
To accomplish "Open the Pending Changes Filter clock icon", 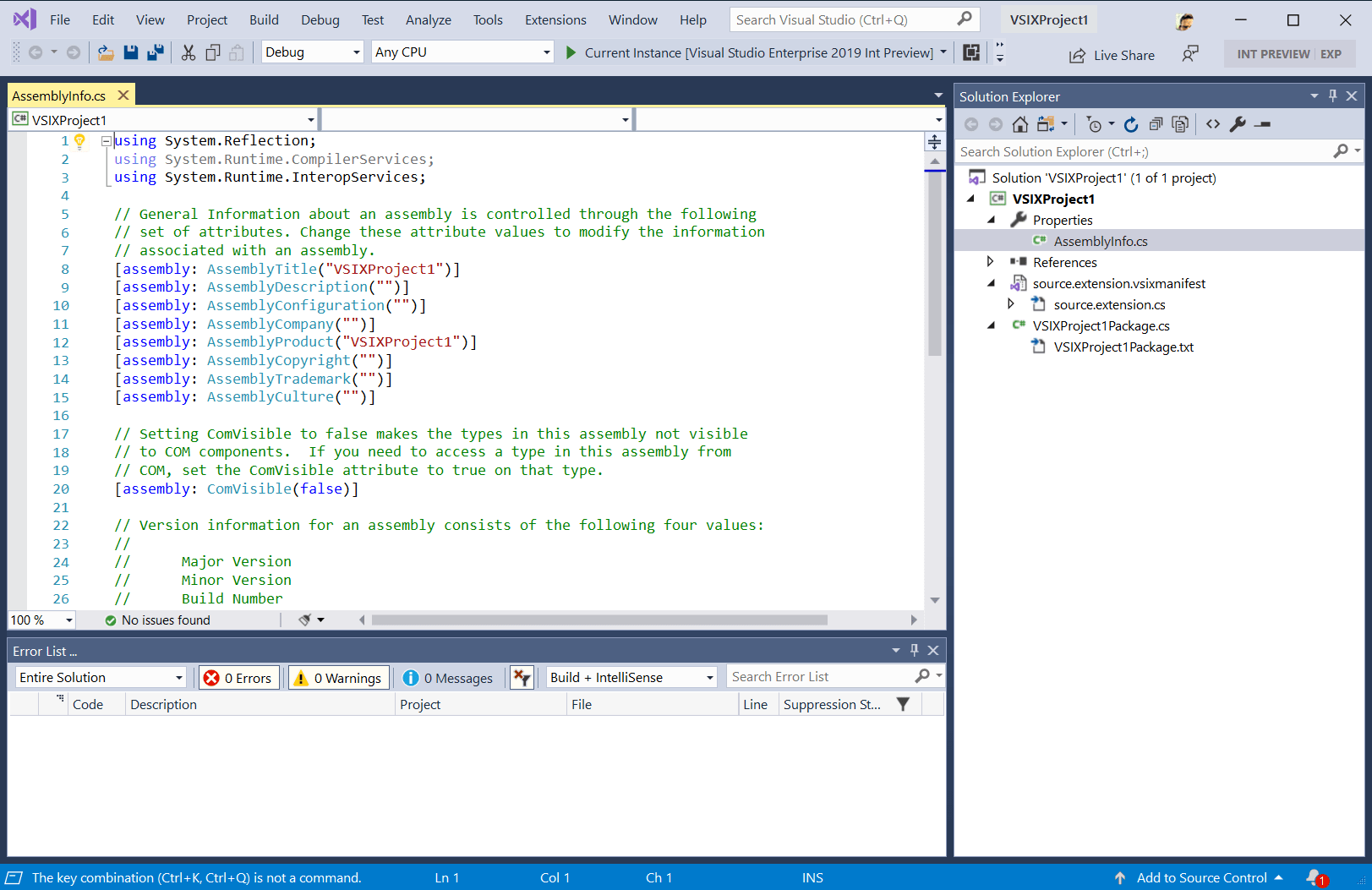I will tap(1094, 124).
